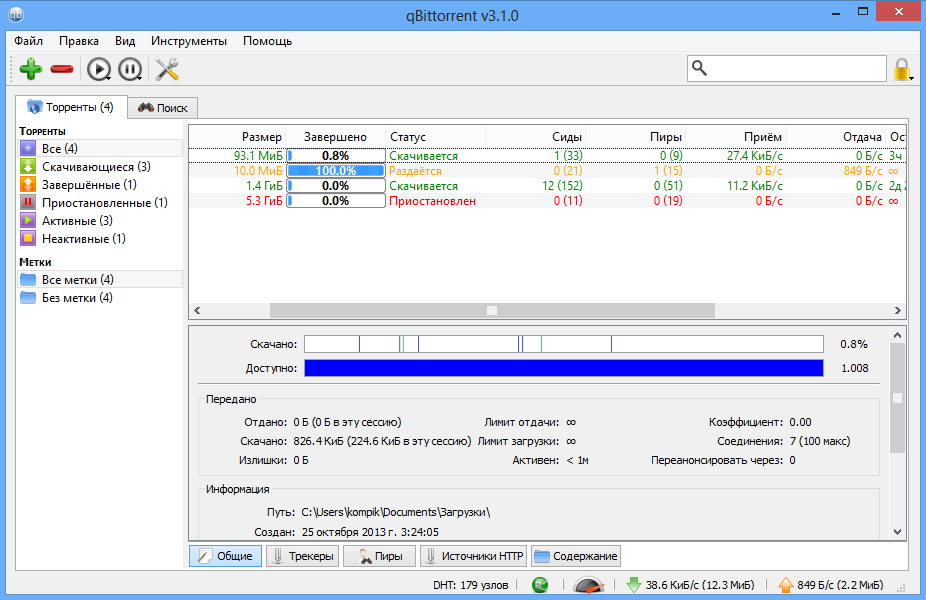Open the Правка menu
This screenshot has height=600, width=926.
click(79, 41)
